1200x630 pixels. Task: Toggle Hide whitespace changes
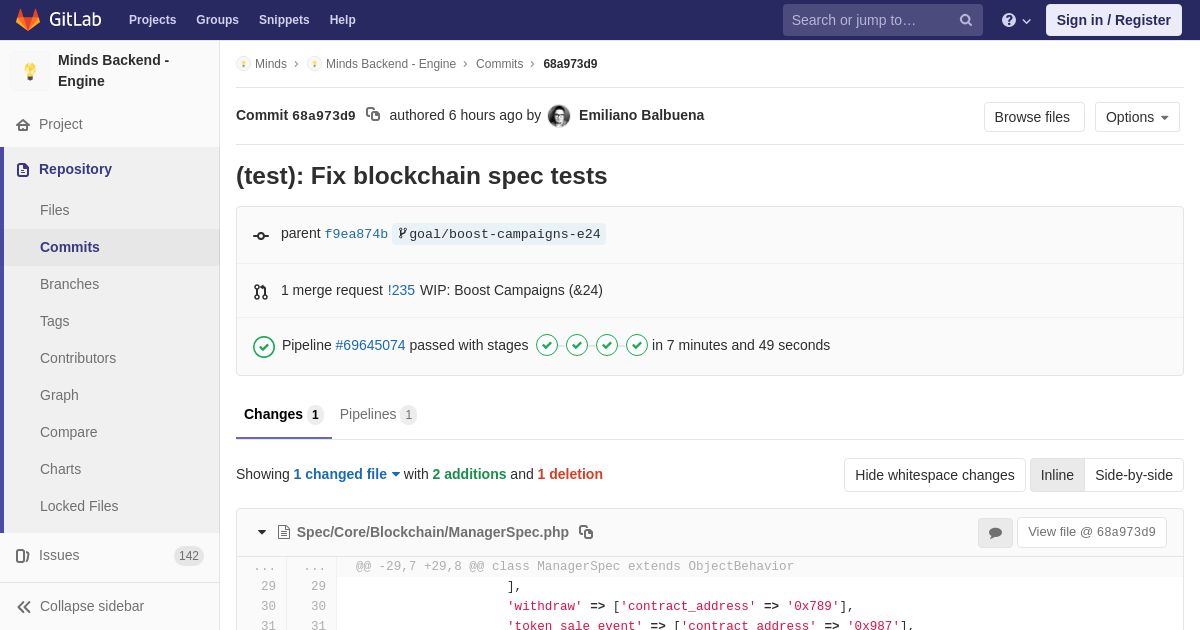click(935, 475)
